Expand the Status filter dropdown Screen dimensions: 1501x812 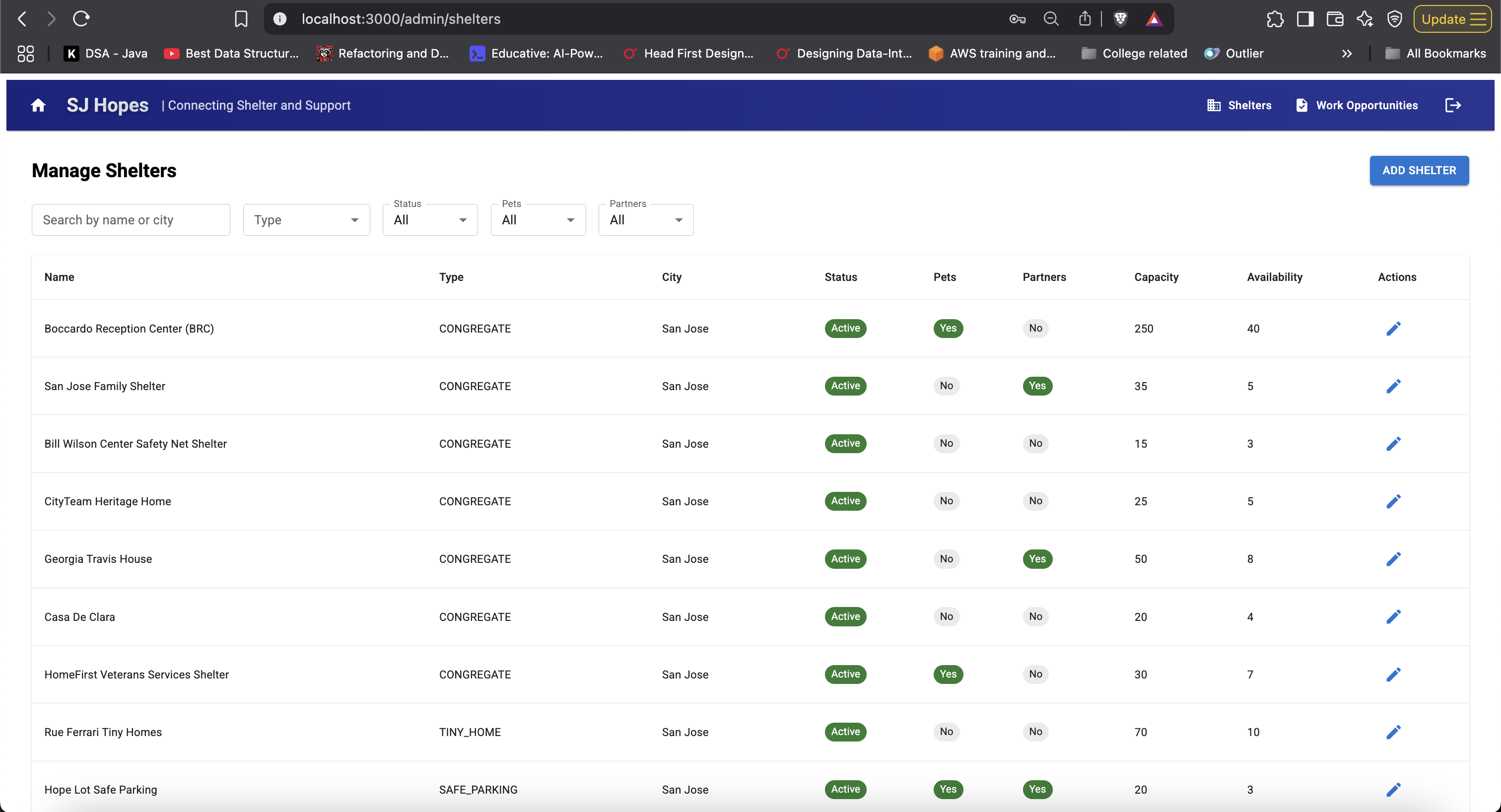pyautogui.click(x=430, y=220)
